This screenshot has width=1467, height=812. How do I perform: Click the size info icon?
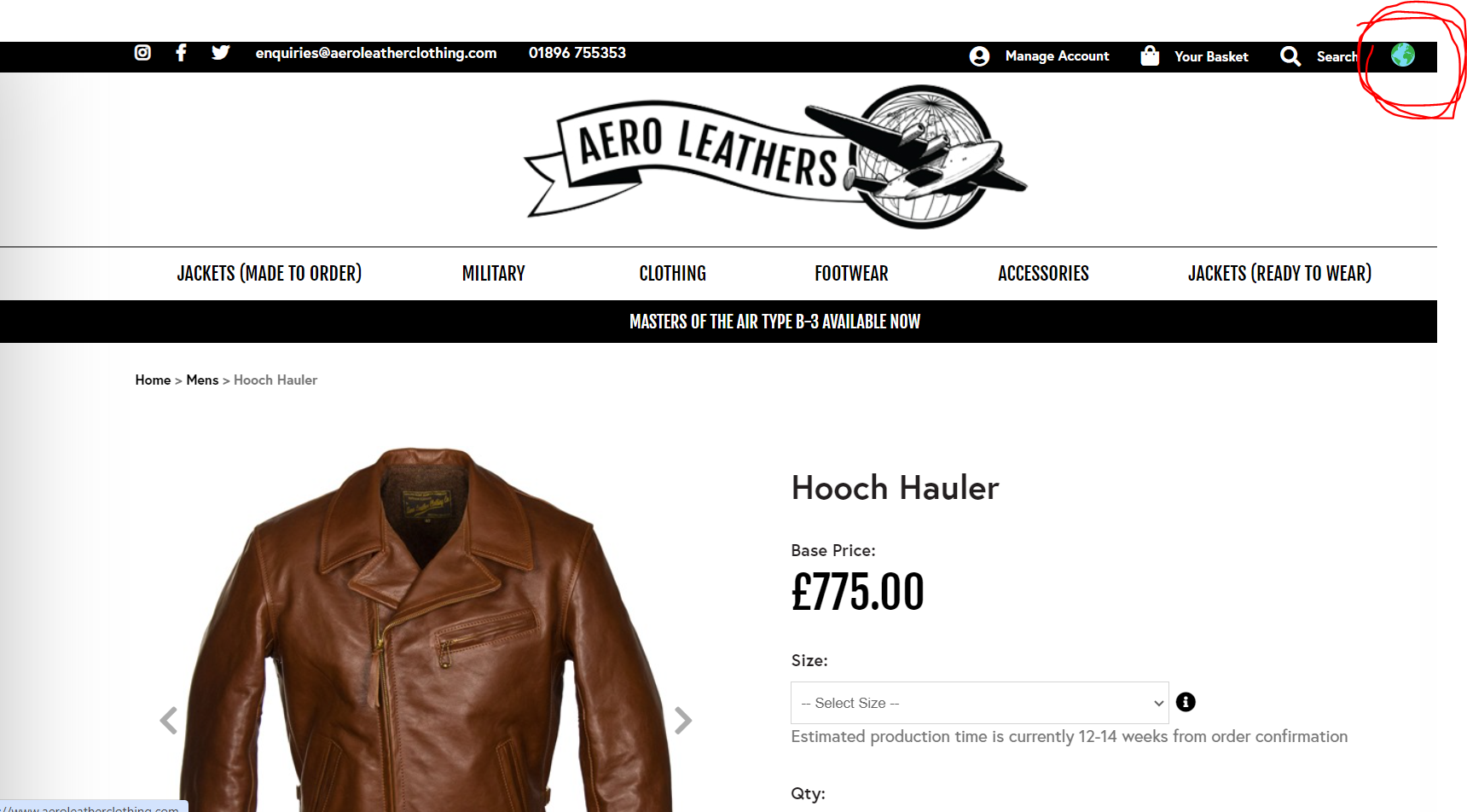pyautogui.click(x=1186, y=702)
